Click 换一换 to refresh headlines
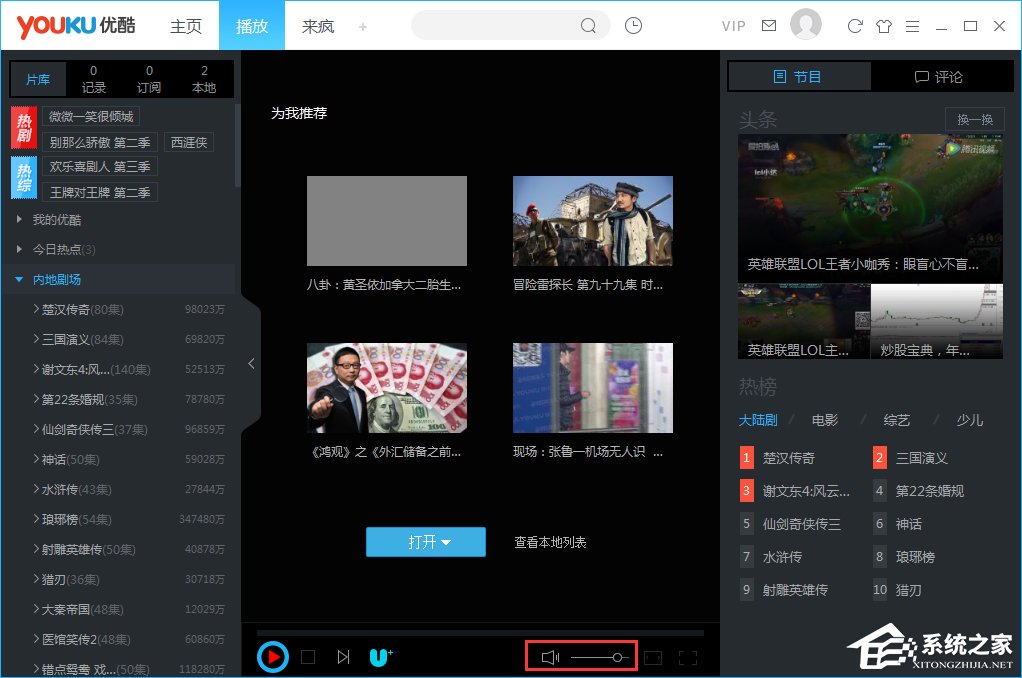This screenshot has height=678, width=1022. coord(974,119)
